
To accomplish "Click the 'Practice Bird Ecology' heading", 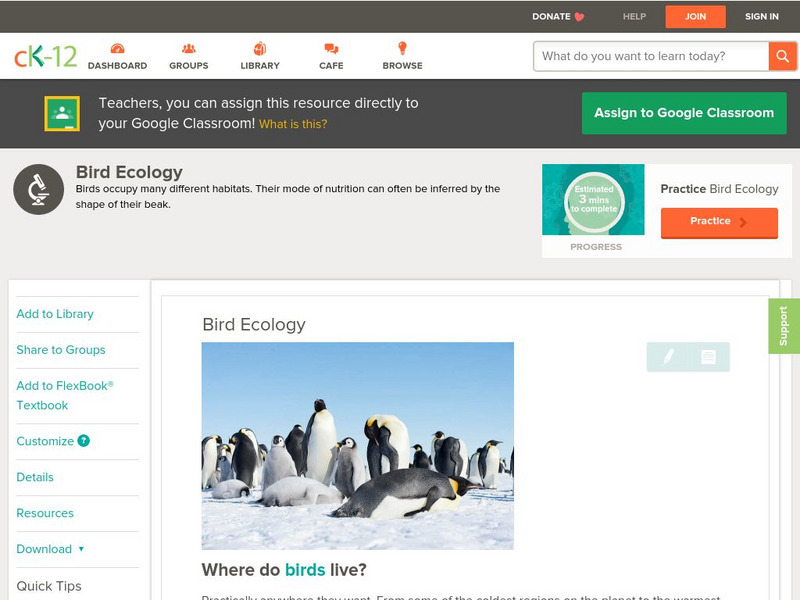I will [719, 189].
